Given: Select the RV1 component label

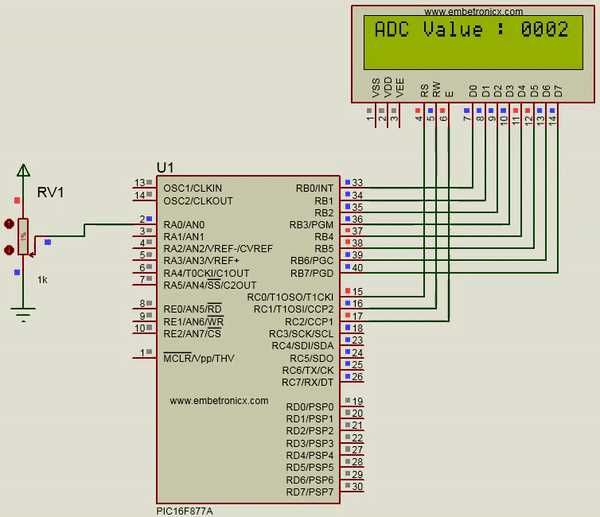Looking at the screenshot, I should (x=51, y=192).
